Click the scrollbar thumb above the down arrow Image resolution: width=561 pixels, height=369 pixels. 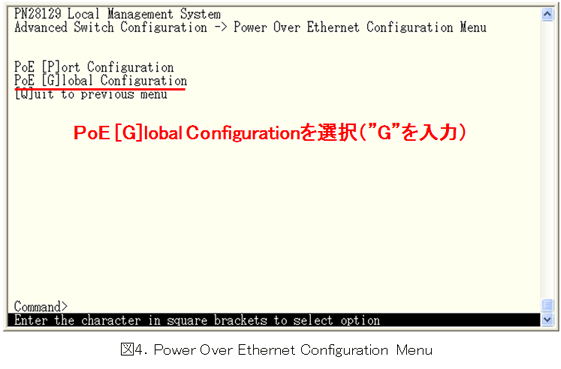(547, 305)
